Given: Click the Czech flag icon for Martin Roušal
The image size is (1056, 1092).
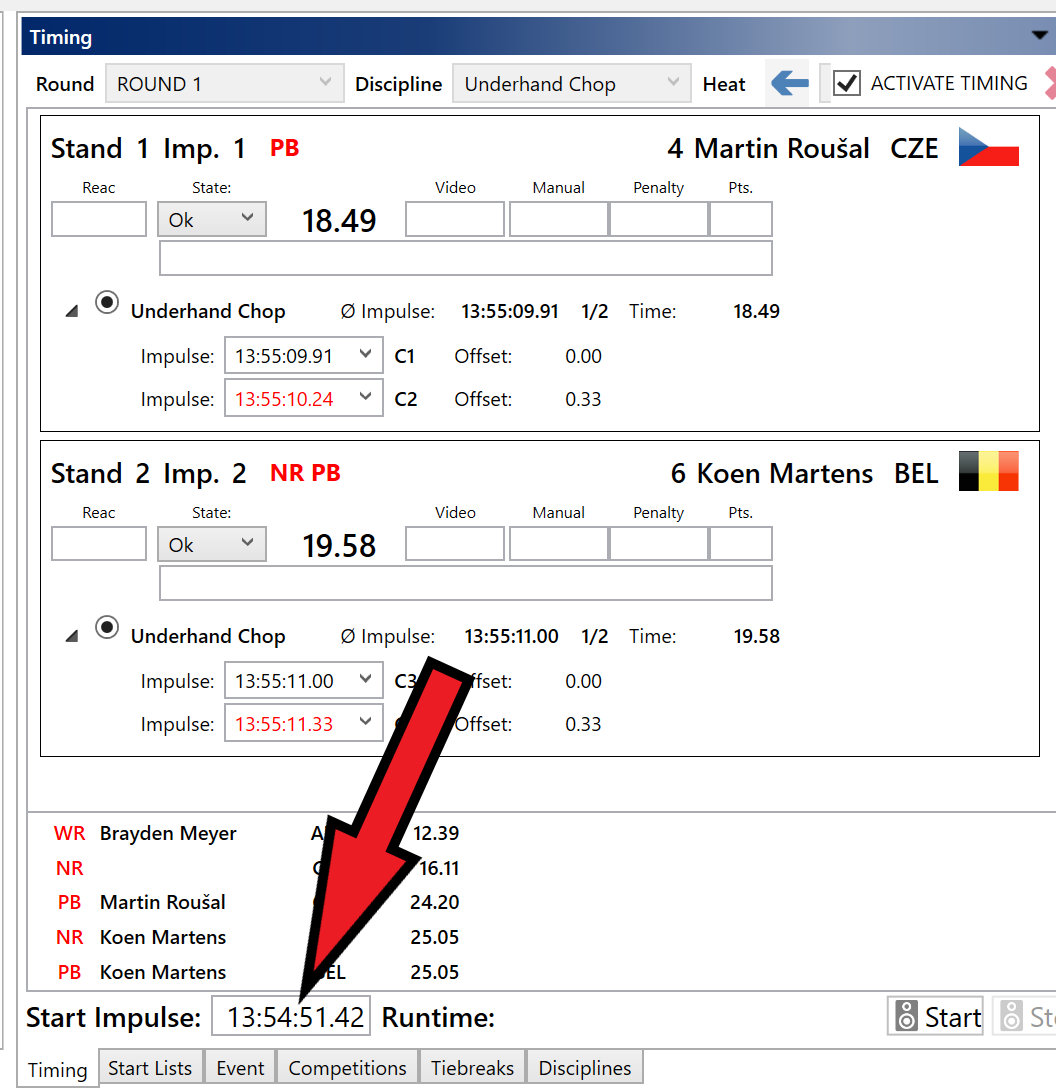Looking at the screenshot, I should click(988, 147).
